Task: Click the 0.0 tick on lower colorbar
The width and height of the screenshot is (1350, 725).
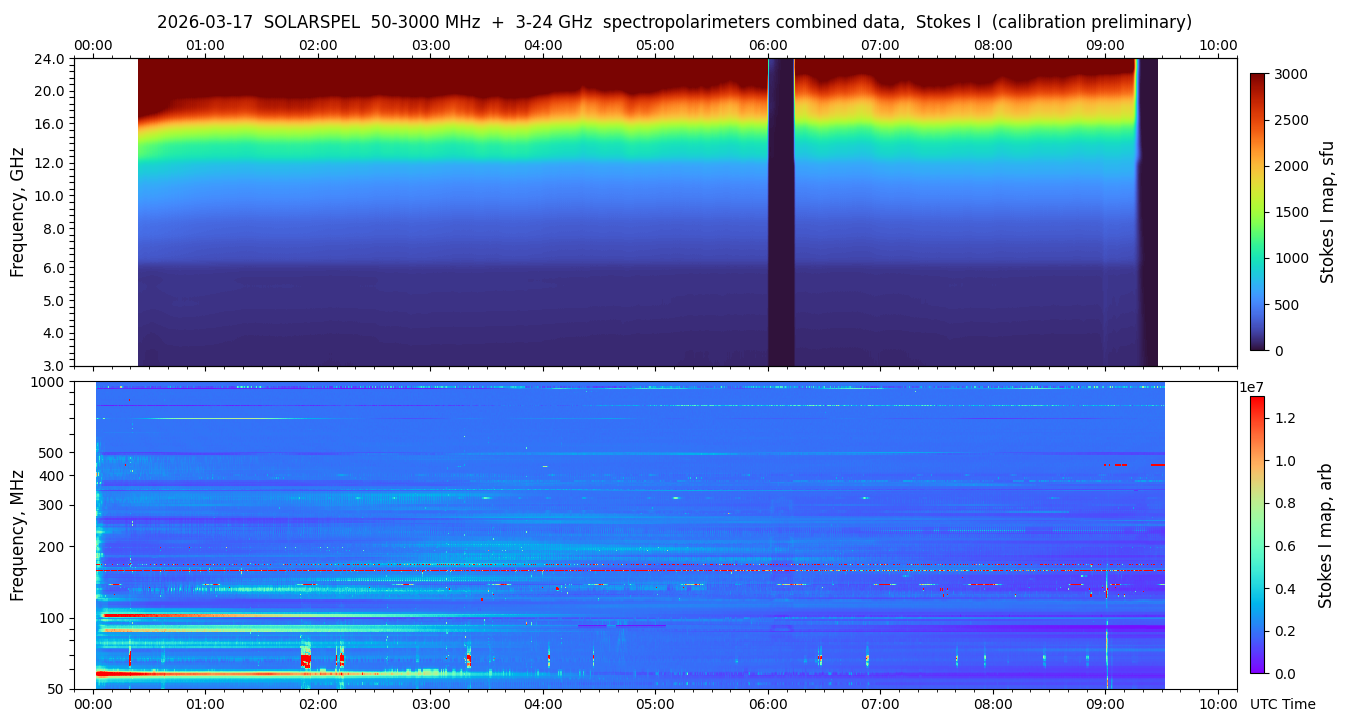Action: coord(1283,674)
